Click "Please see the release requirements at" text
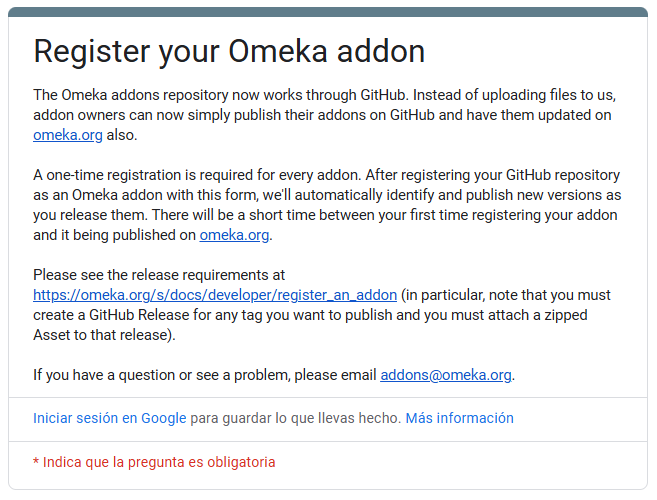Screen dimensions: 657x500 (159, 275)
